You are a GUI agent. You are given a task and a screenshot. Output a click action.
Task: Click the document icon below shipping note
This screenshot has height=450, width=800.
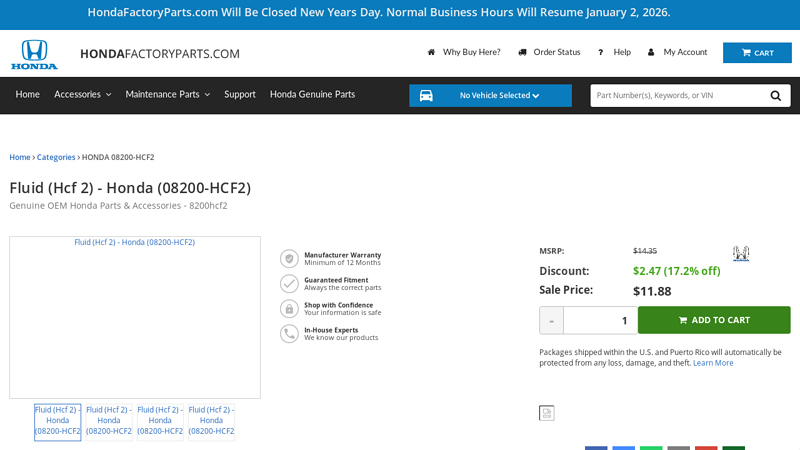(x=547, y=413)
